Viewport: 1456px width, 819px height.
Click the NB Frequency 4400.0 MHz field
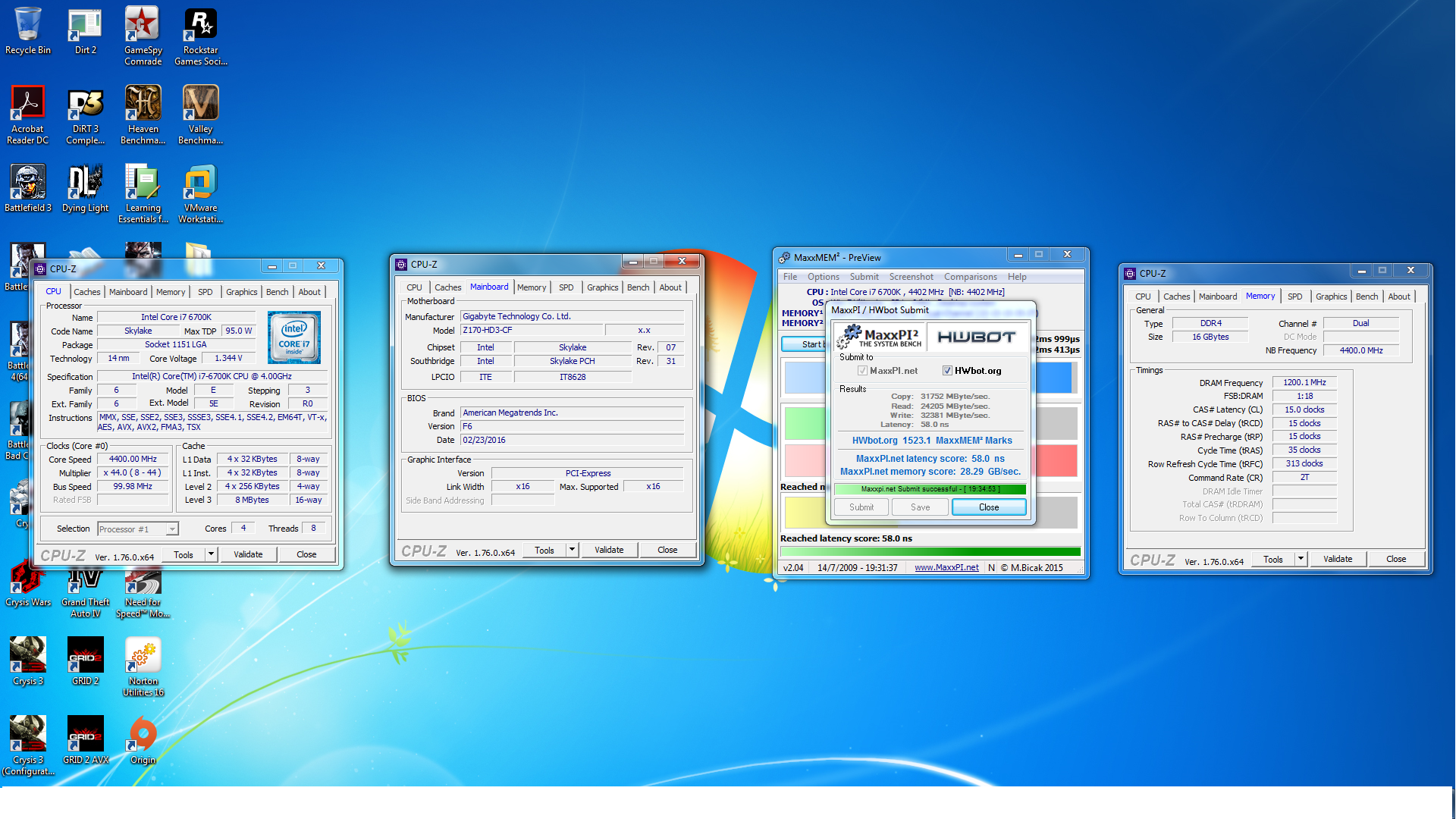click(x=1361, y=350)
